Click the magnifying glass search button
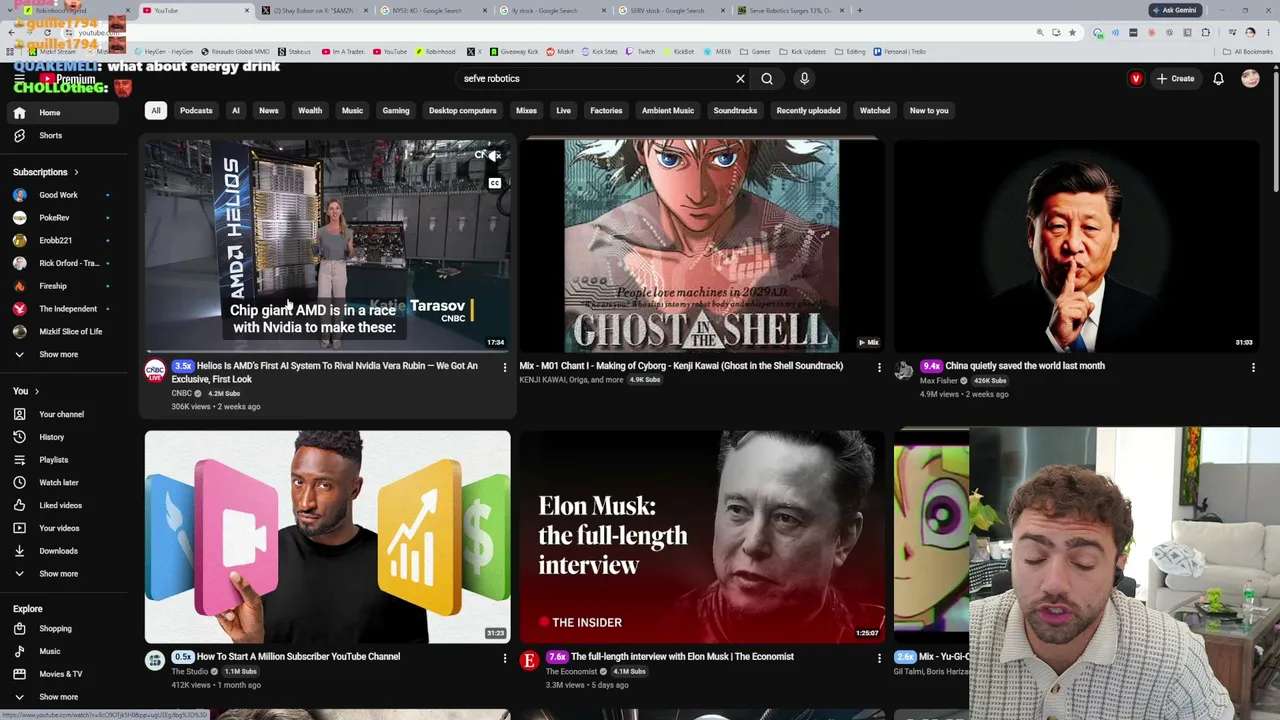 click(x=767, y=79)
